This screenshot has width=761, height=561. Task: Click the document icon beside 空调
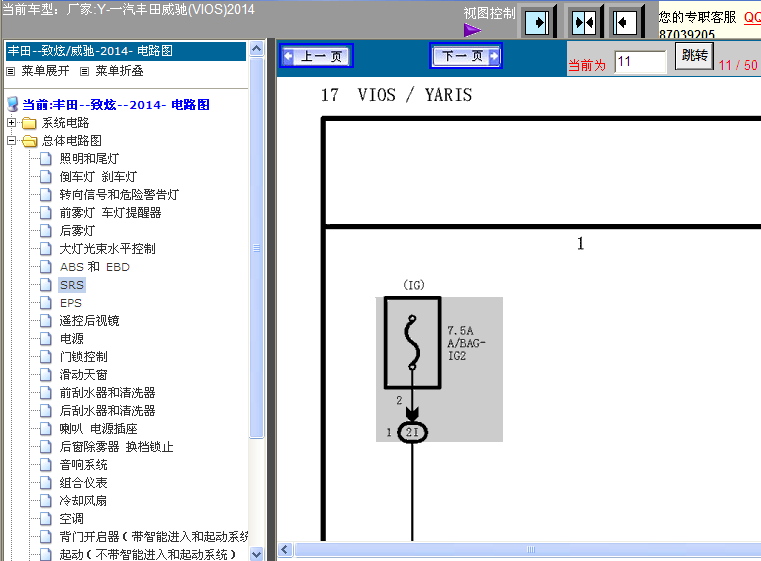pyautogui.click(x=46, y=519)
